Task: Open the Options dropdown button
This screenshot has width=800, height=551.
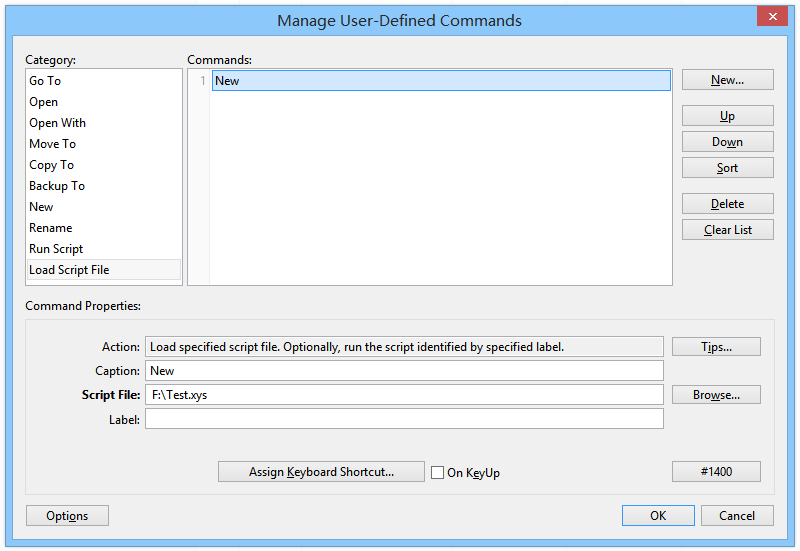Action: 67,516
